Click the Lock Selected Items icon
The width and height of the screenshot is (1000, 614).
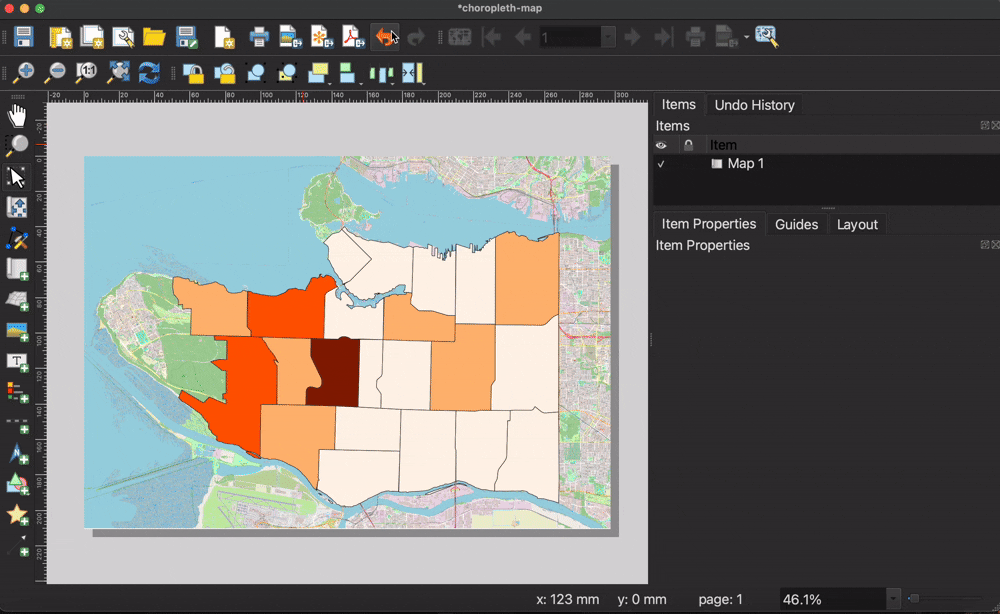click(193, 73)
